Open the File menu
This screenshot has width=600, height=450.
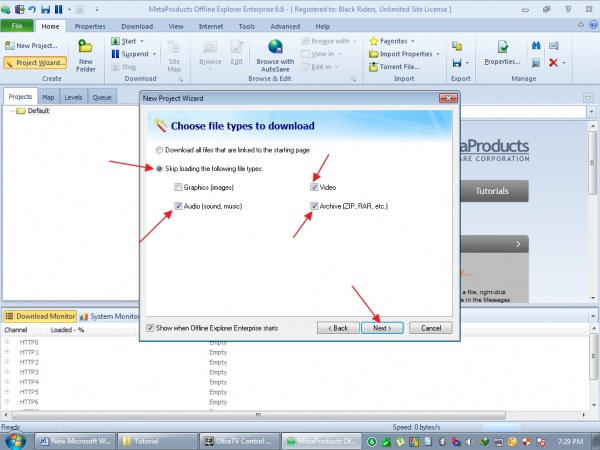17,26
